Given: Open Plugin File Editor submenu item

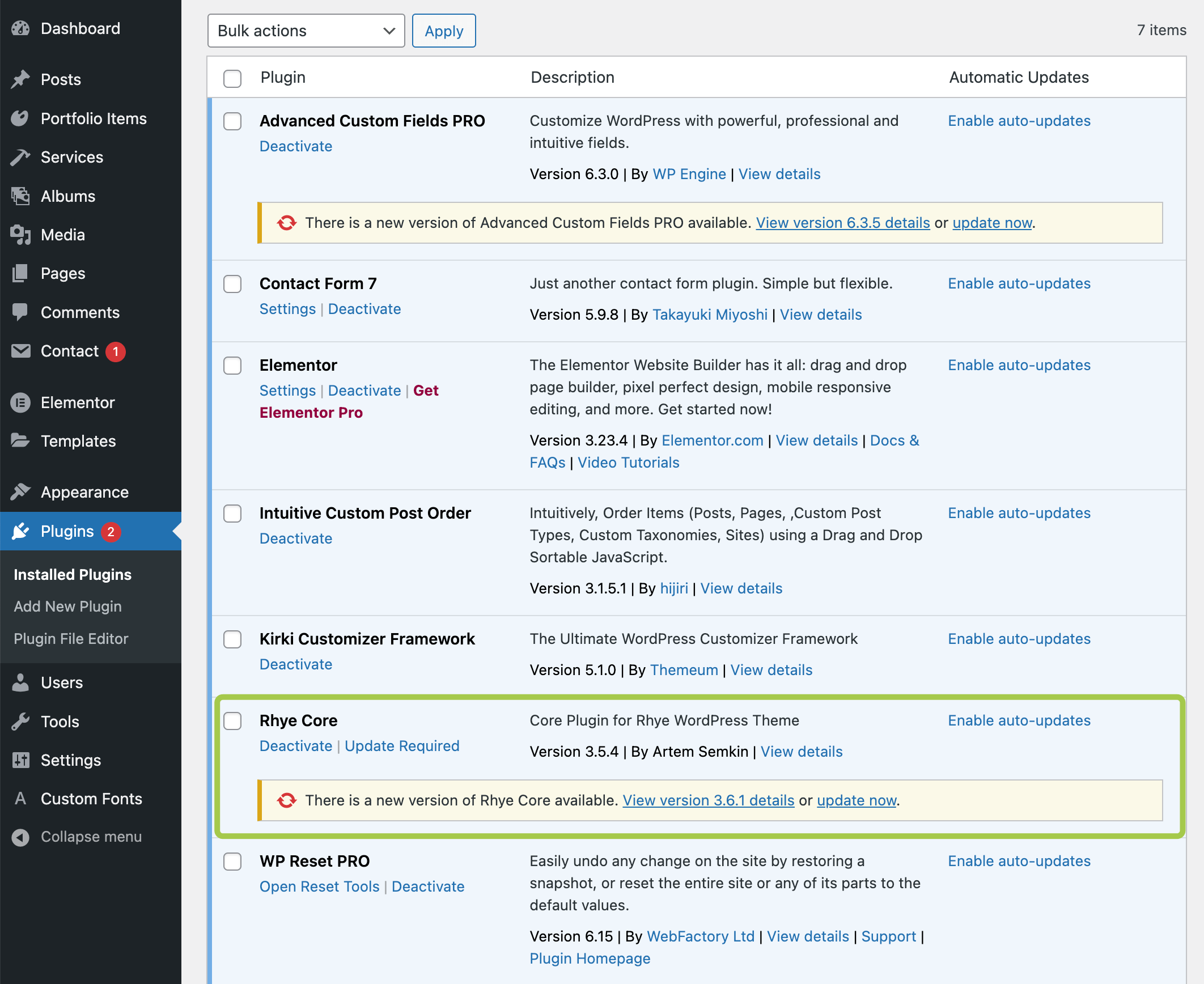Looking at the screenshot, I should [x=71, y=639].
